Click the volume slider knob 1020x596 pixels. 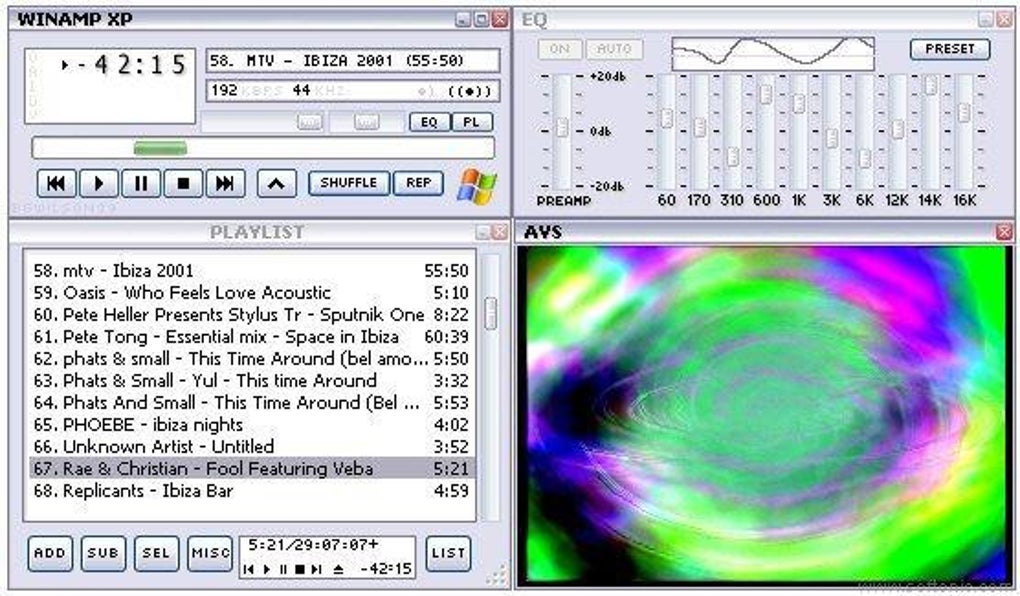(x=310, y=122)
